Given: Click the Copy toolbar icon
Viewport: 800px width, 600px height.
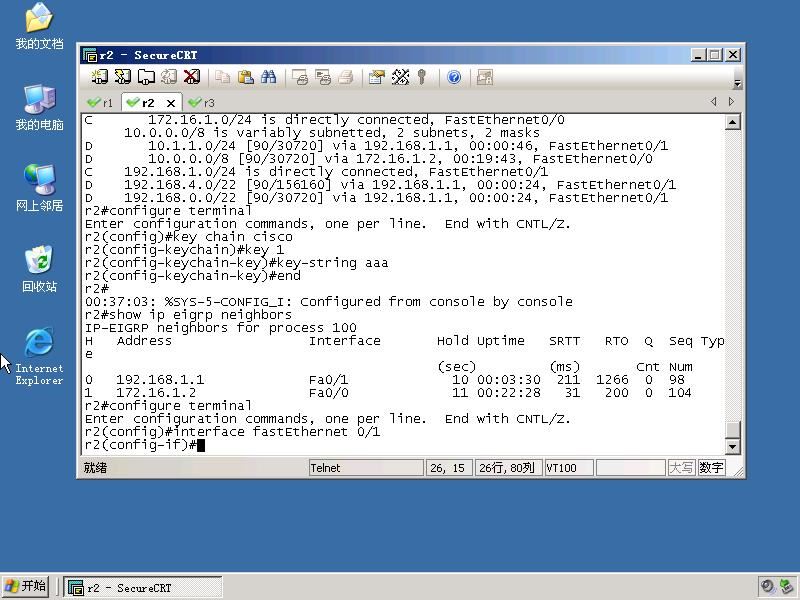Looking at the screenshot, I should pyautogui.click(x=222, y=77).
